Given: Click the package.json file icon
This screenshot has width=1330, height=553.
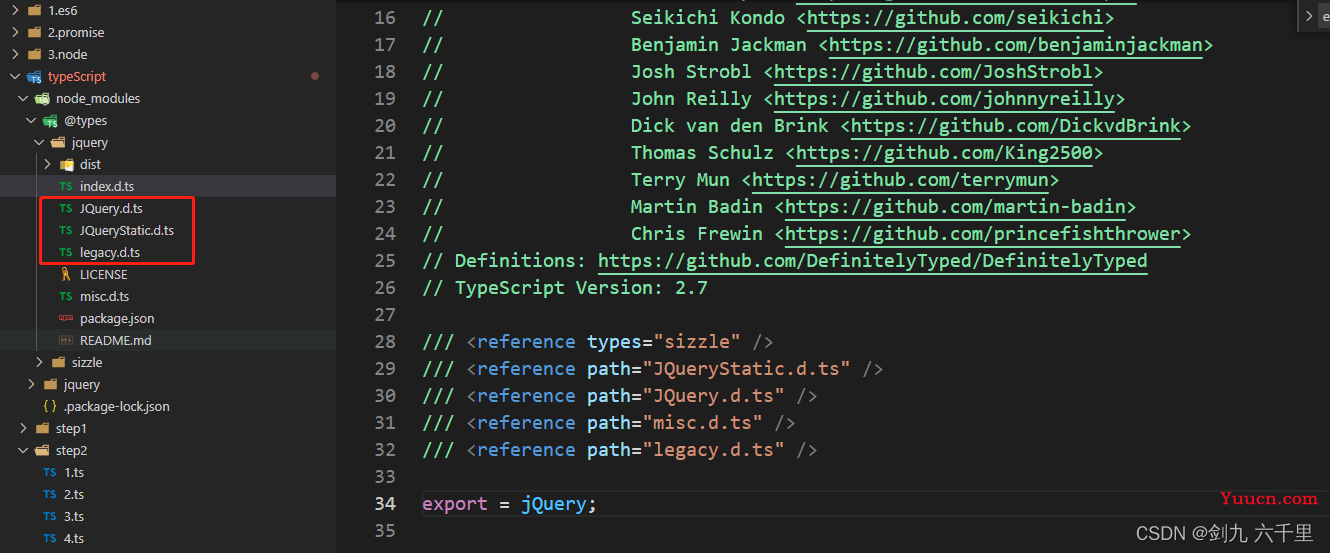Looking at the screenshot, I should 66,318.
